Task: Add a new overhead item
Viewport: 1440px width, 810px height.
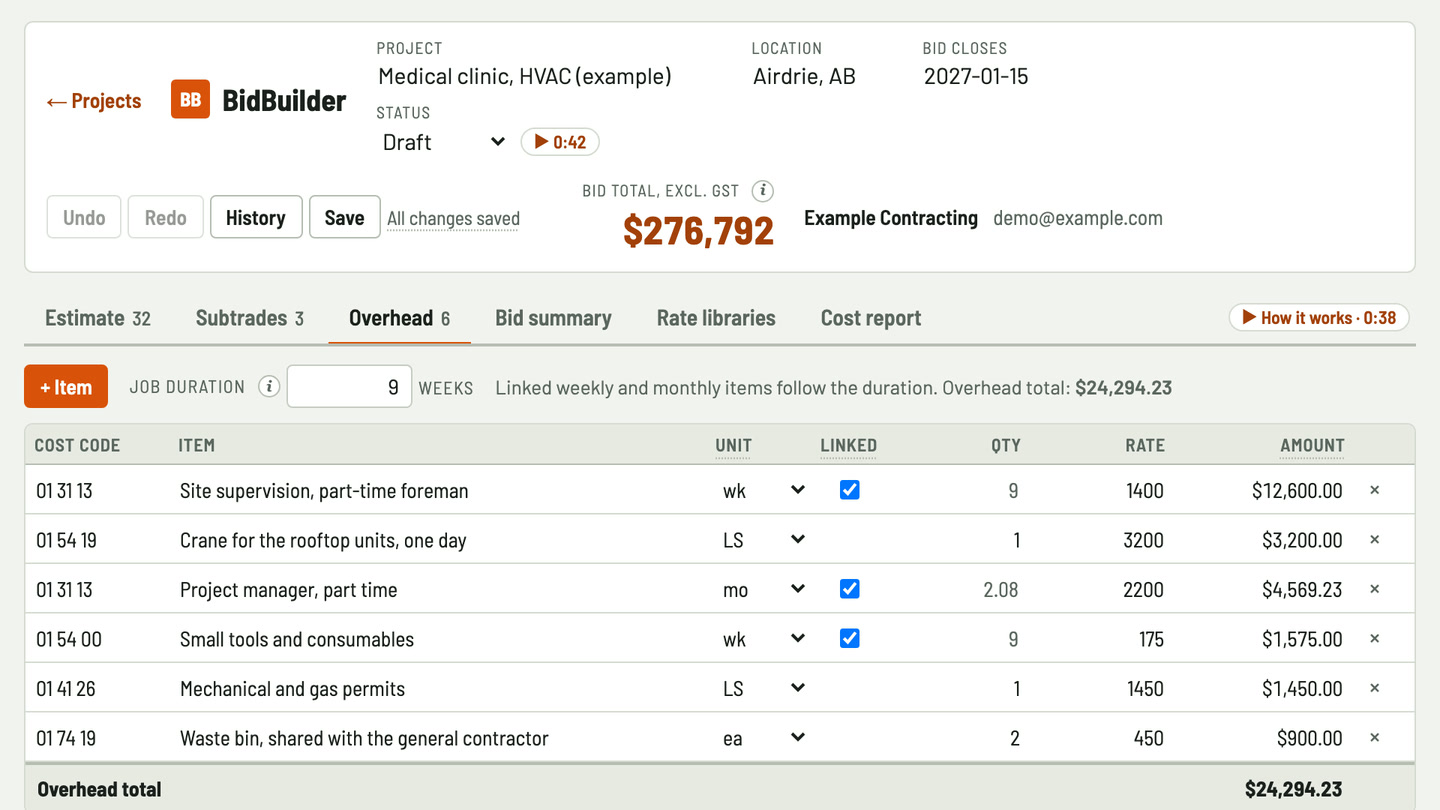Action: tap(66, 387)
